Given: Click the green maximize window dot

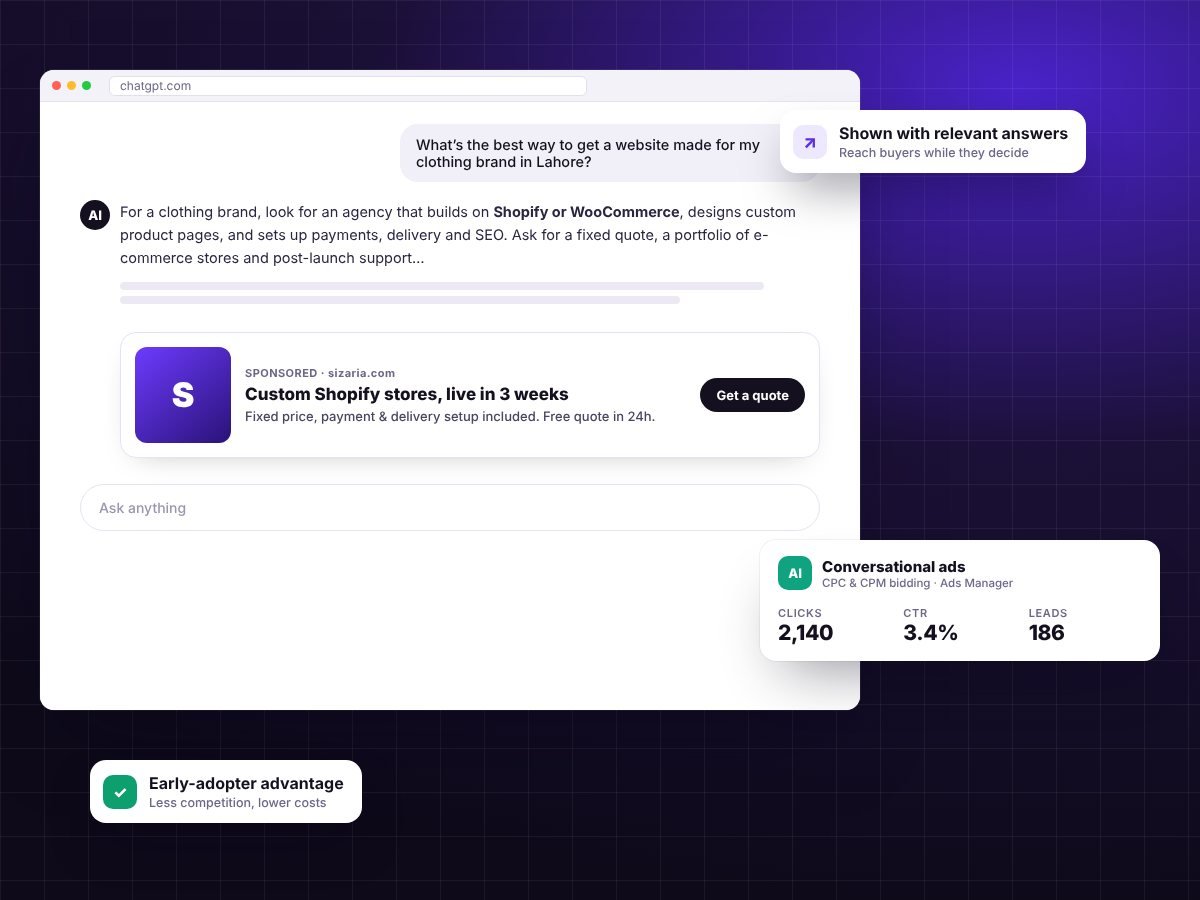Looking at the screenshot, I should 87,86.
